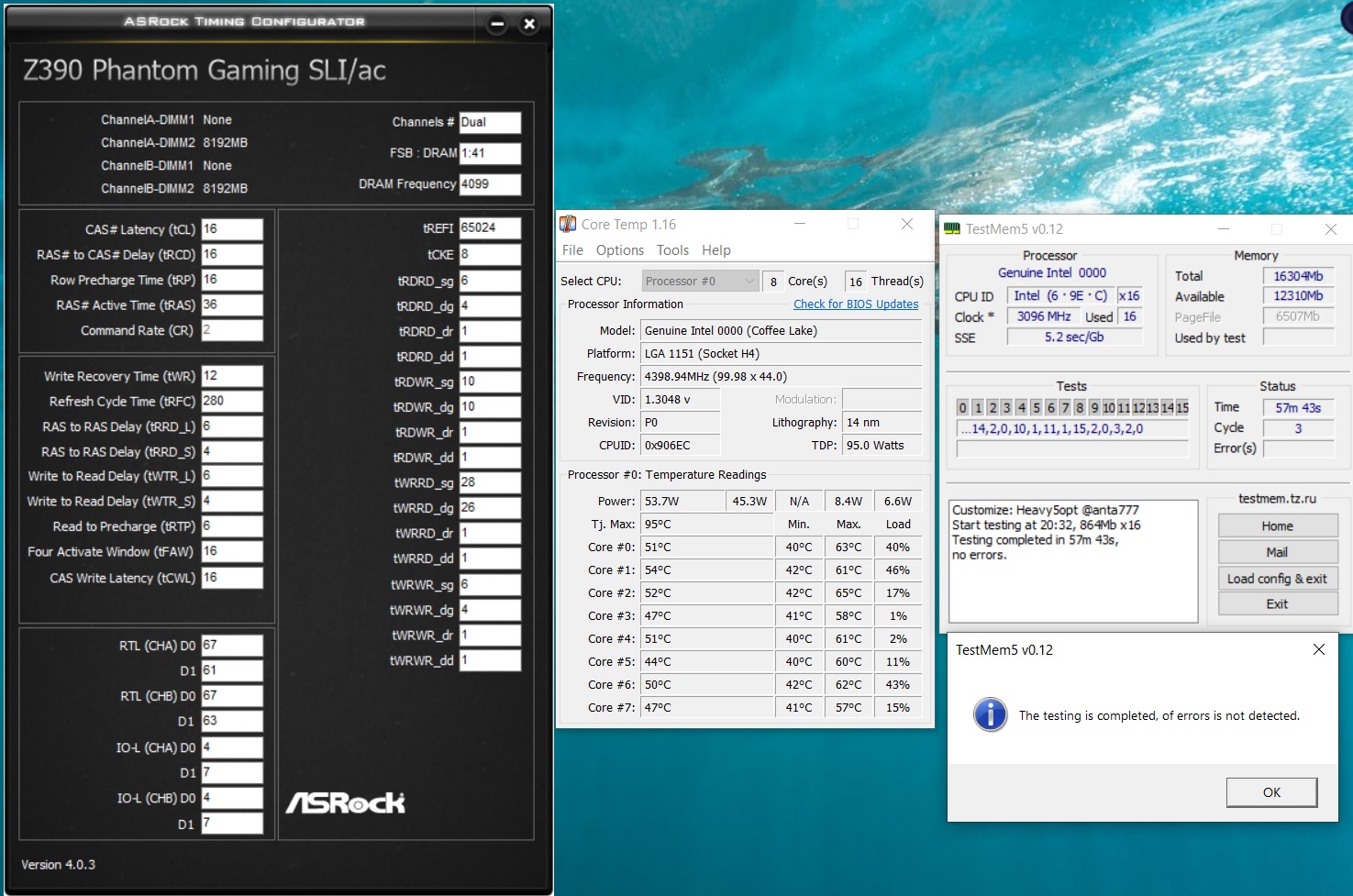Screen dimensions: 1353x896
Task: Dismiss the testing completed dialog with X
Action: [1318, 649]
